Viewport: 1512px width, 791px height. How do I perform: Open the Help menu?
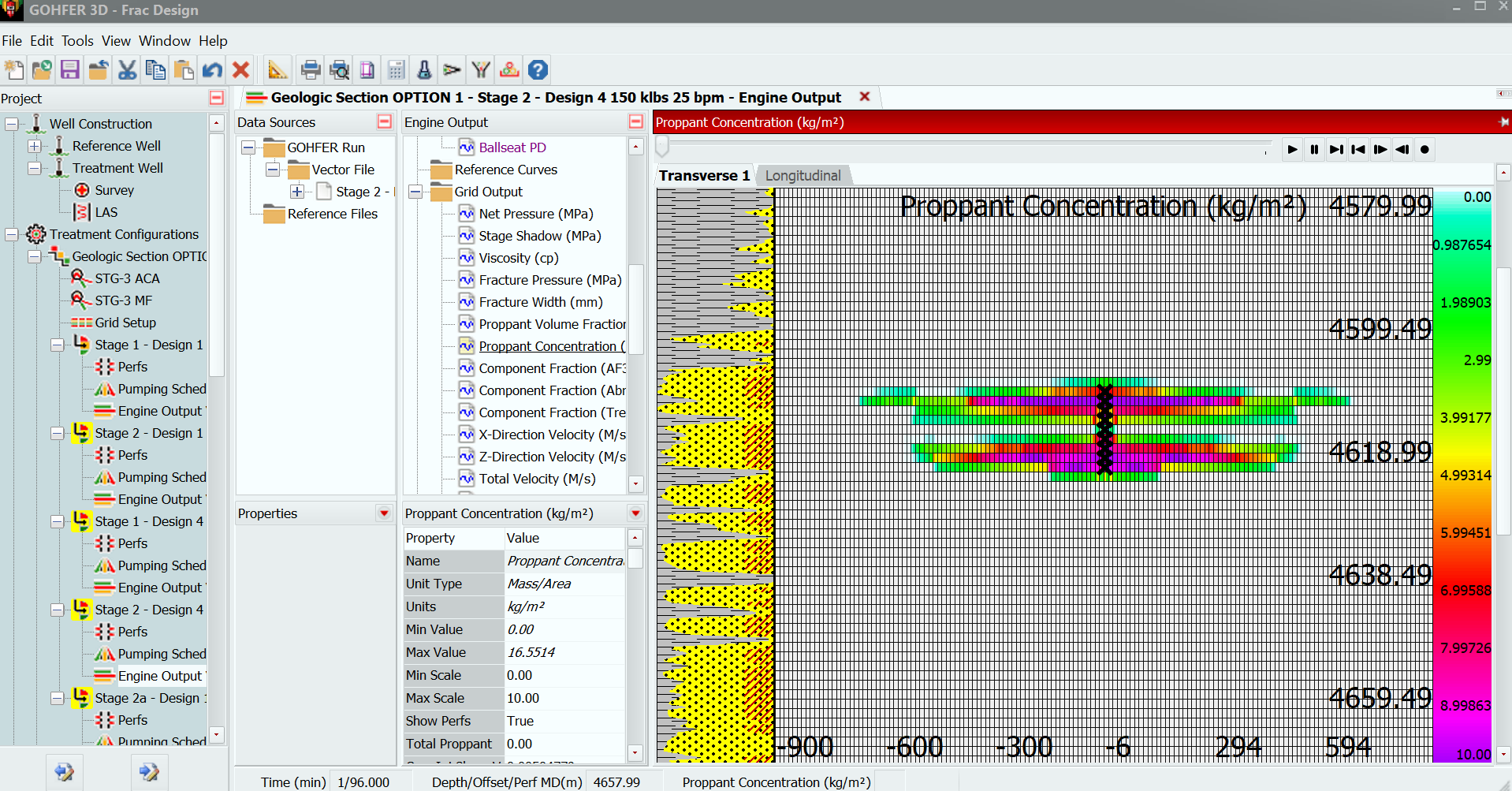point(213,40)
